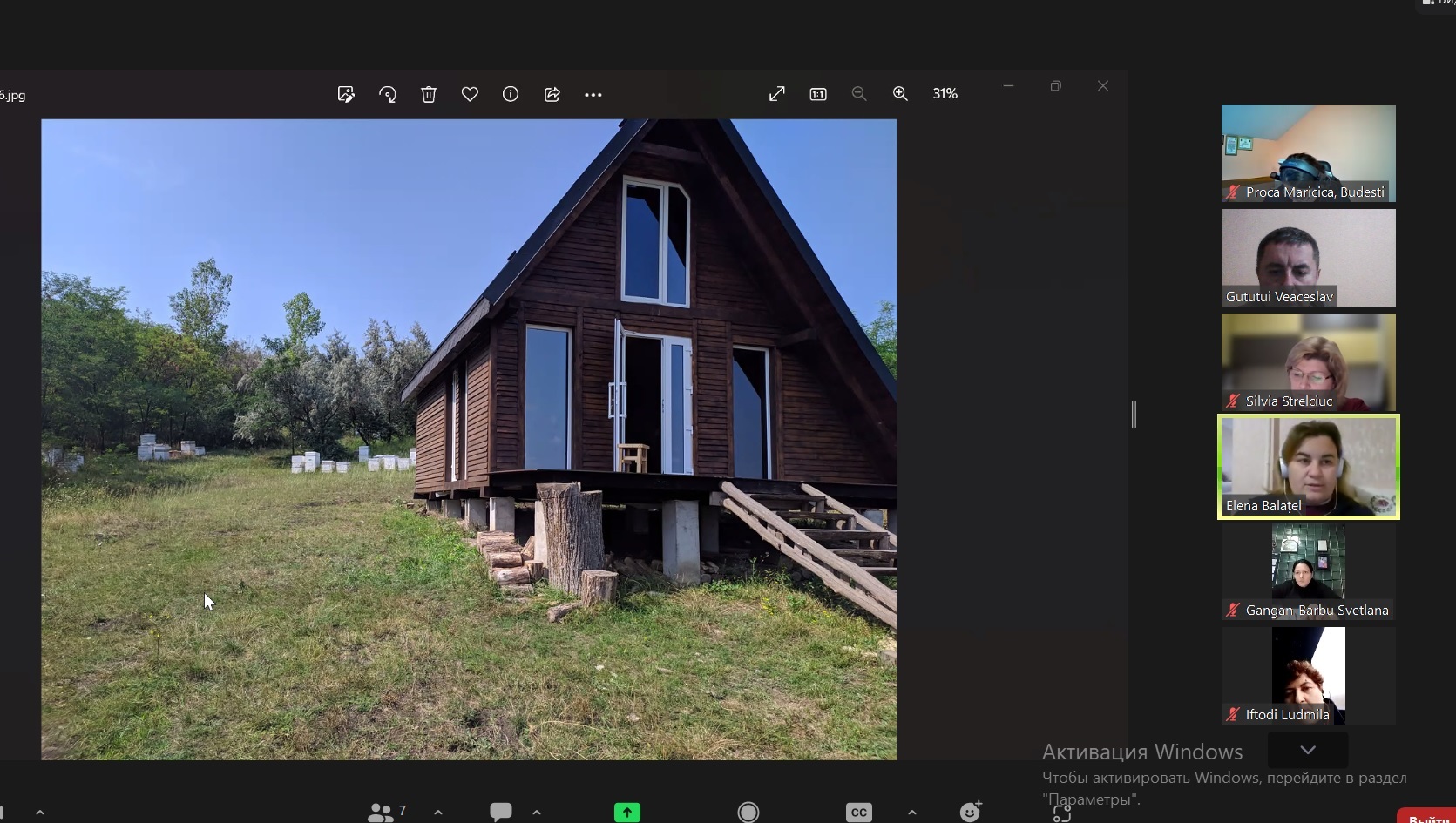
Task: Open the See more ellipsis menu
Action: (593, 95)
